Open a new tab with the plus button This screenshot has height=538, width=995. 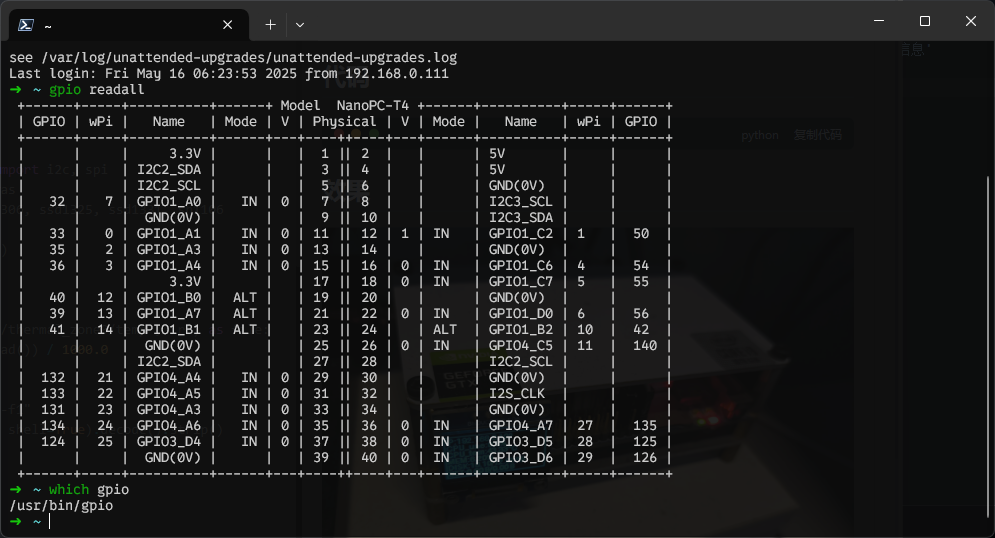tap(270, 24)
